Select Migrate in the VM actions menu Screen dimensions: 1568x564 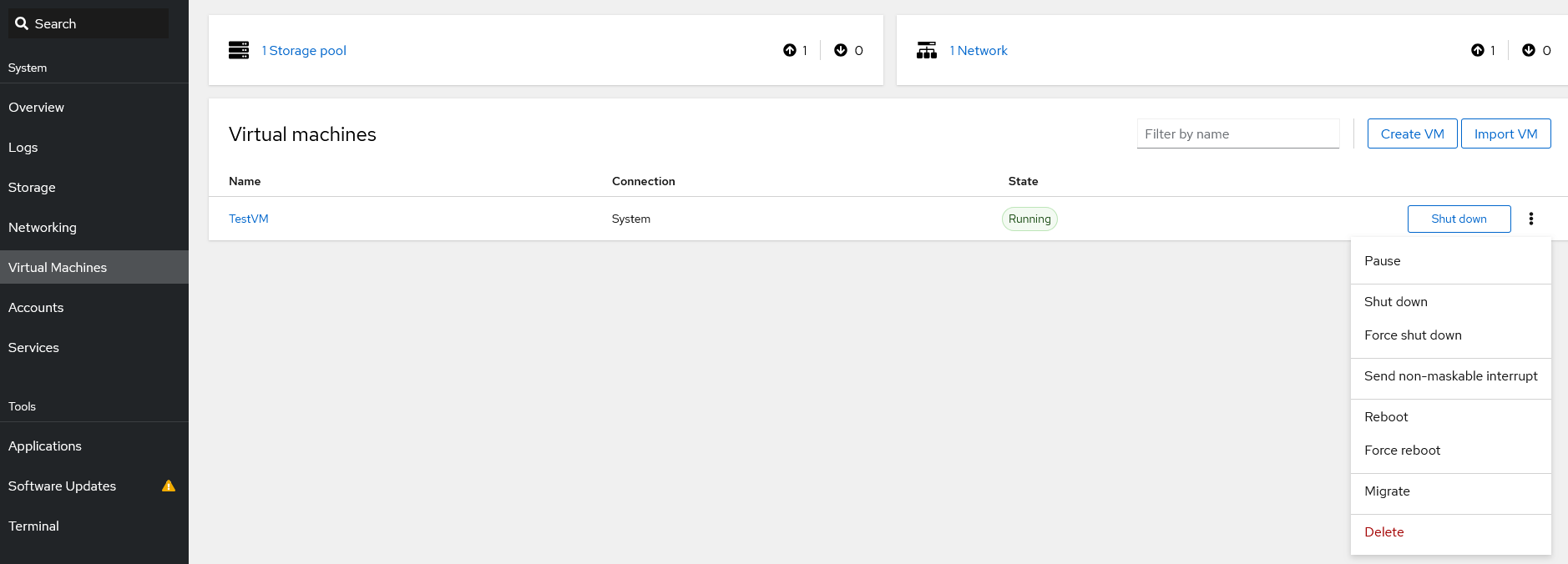pyautogui.click(x=1387, y=491)
